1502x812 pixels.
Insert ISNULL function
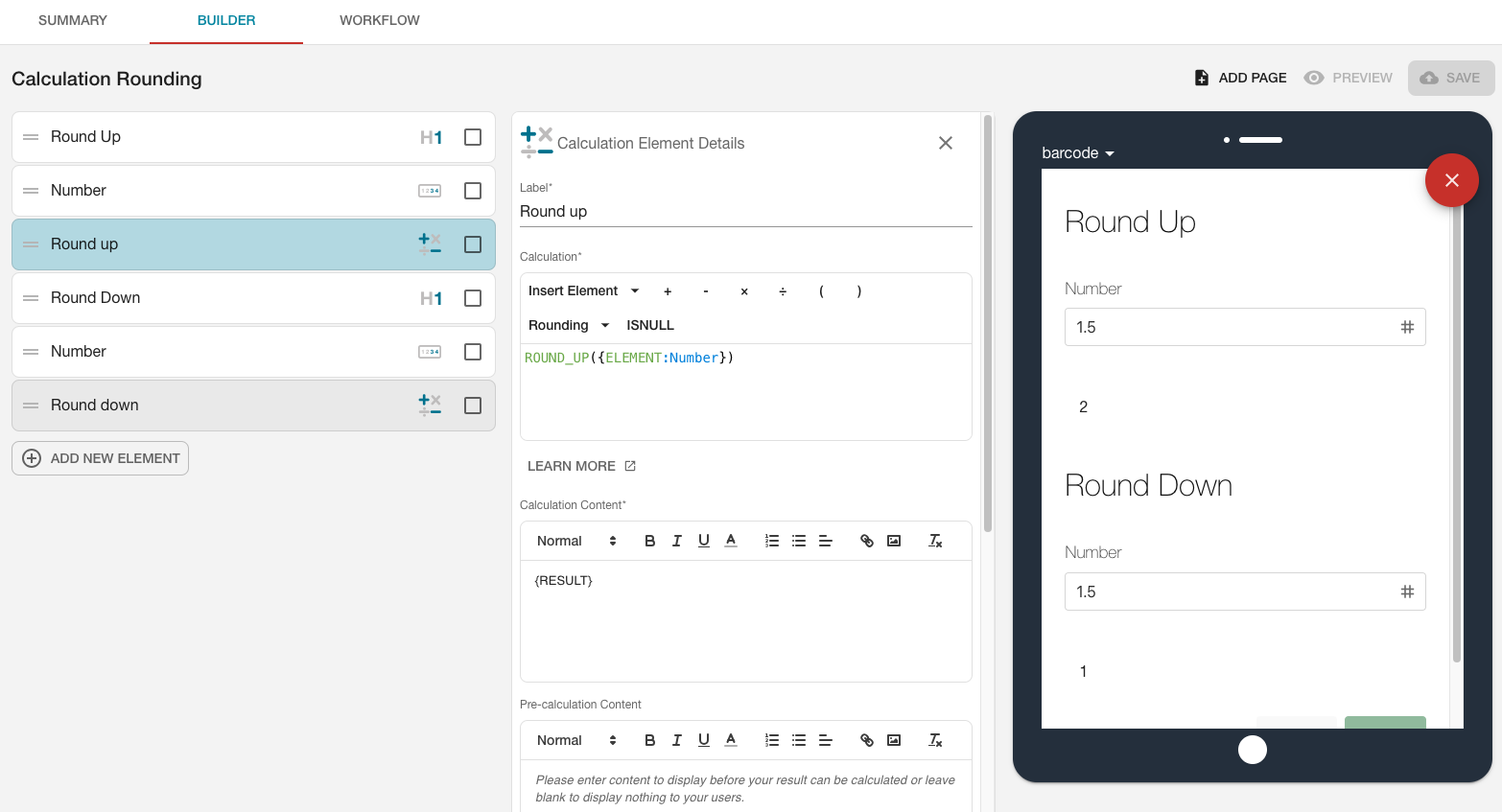[x=650, y=325]
